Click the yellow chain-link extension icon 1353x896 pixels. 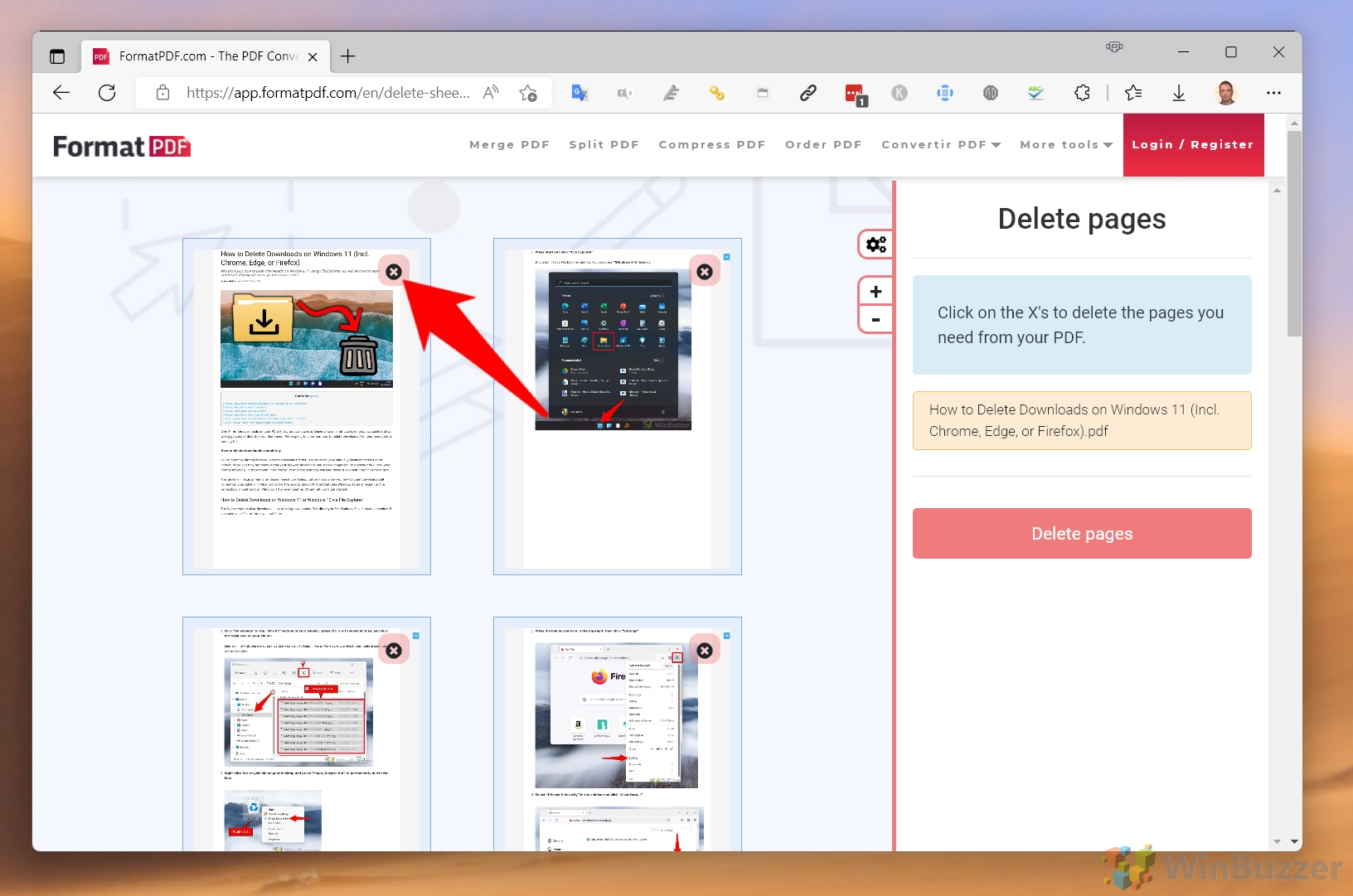(717, 93)
